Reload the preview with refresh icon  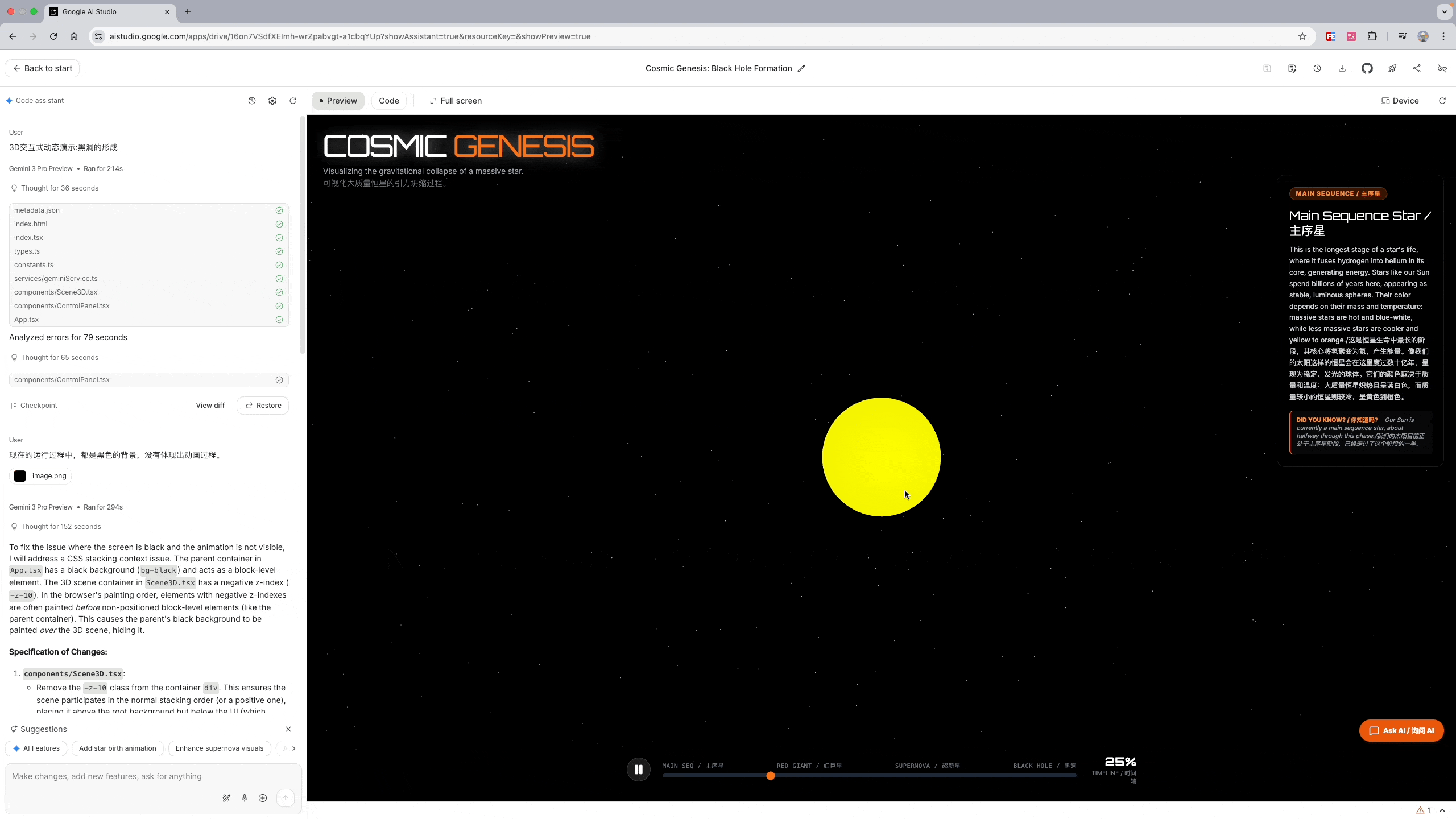click(1442, 101)
